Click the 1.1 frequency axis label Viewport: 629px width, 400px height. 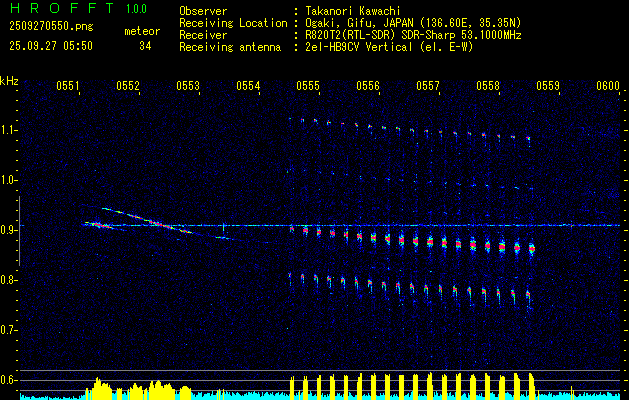[x=9, y=130]
